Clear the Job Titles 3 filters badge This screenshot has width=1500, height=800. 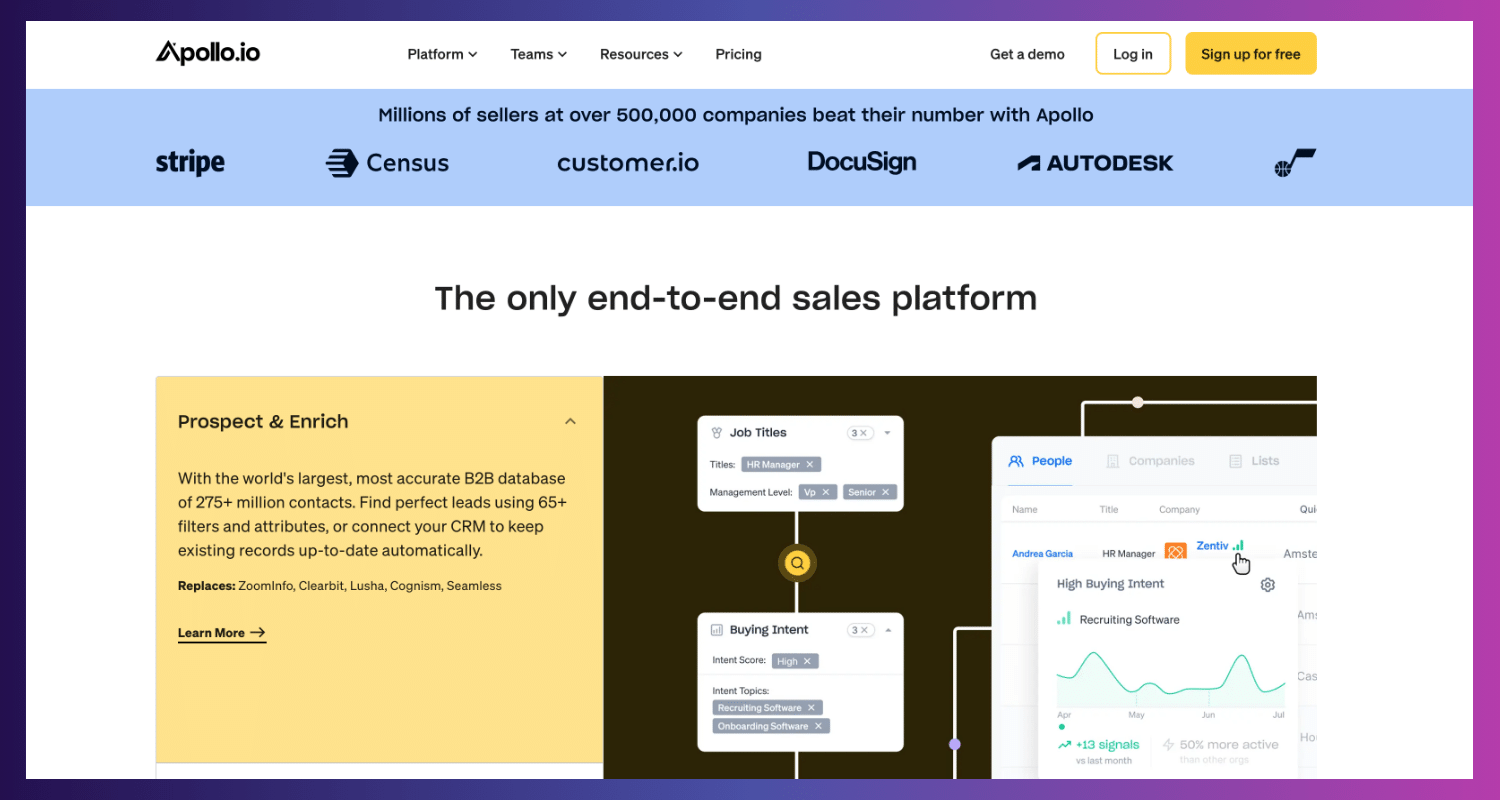pos(860,433)
